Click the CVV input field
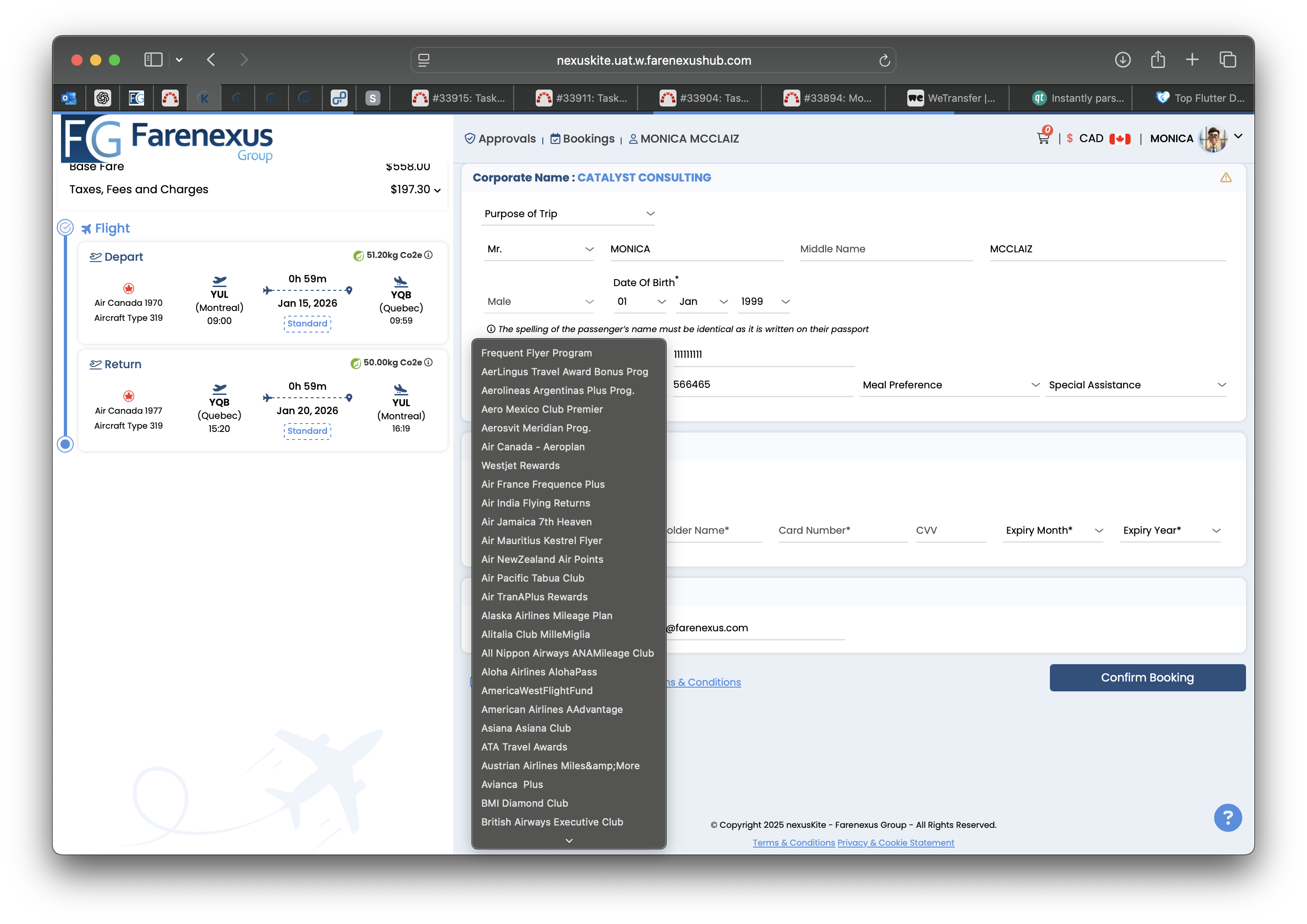This screenshot has height=924, width=1307. pyautogui.click(x=950, y=531)
